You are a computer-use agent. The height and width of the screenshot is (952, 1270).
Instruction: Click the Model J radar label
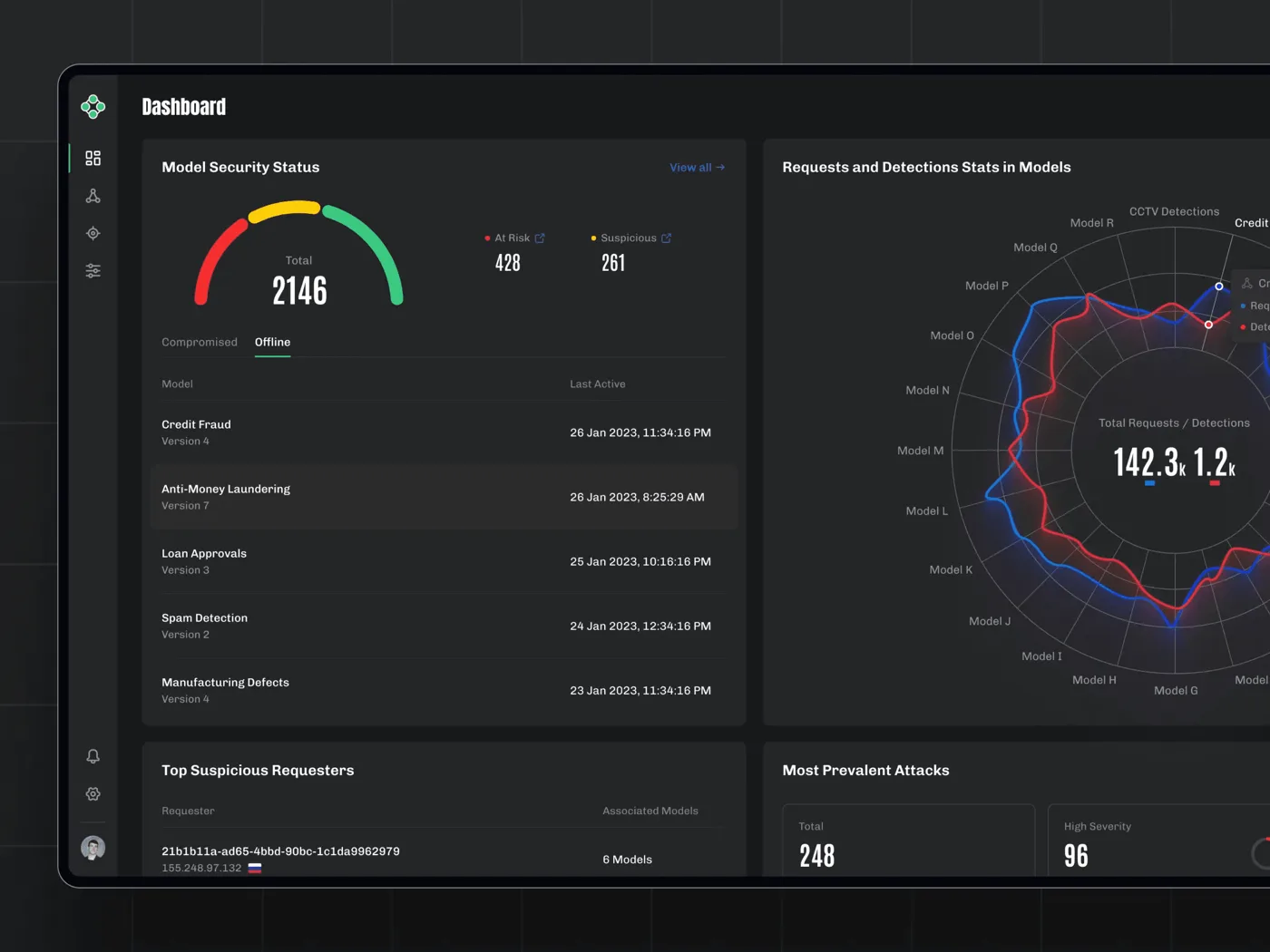click(989, 621)
